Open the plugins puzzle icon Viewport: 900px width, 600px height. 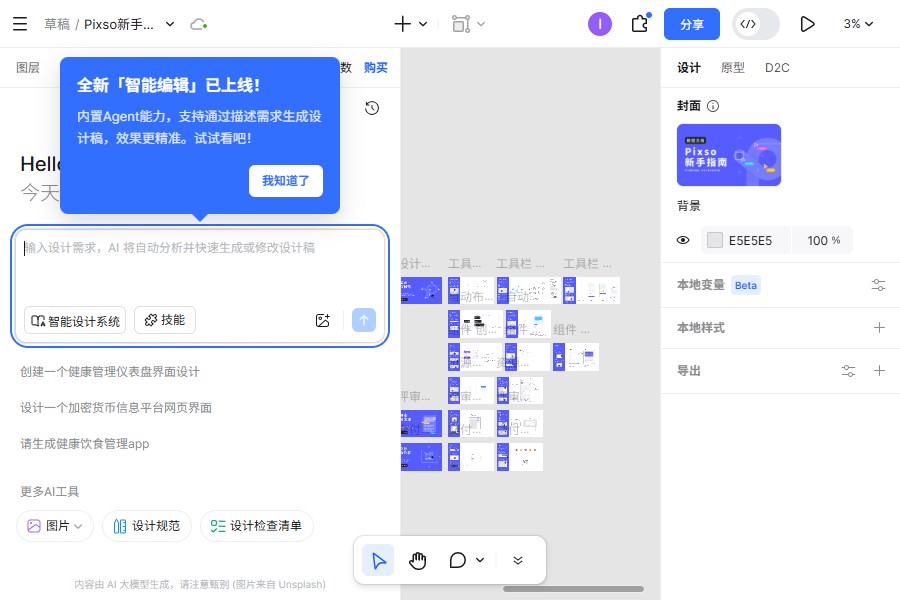[x=640, y=24]
